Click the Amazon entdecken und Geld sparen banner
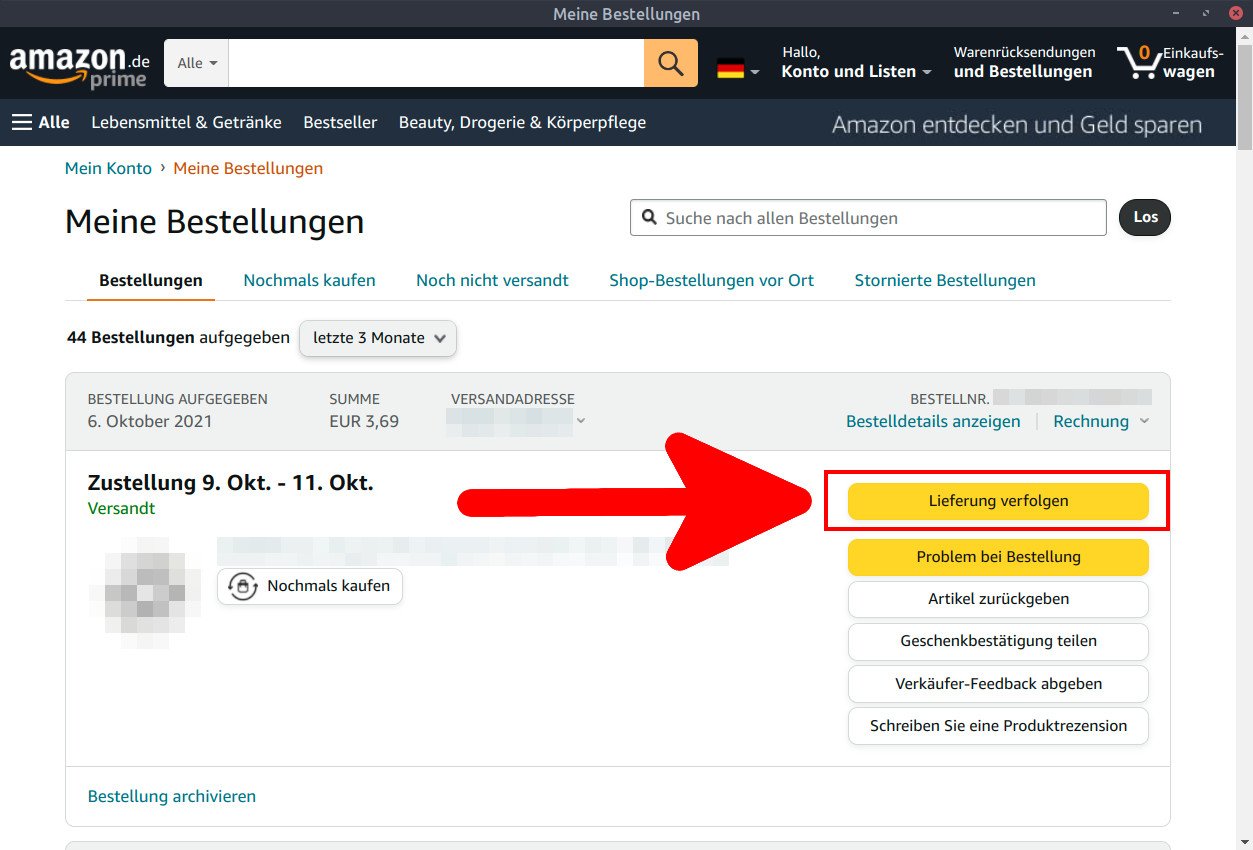 [x=1017, y=125]
